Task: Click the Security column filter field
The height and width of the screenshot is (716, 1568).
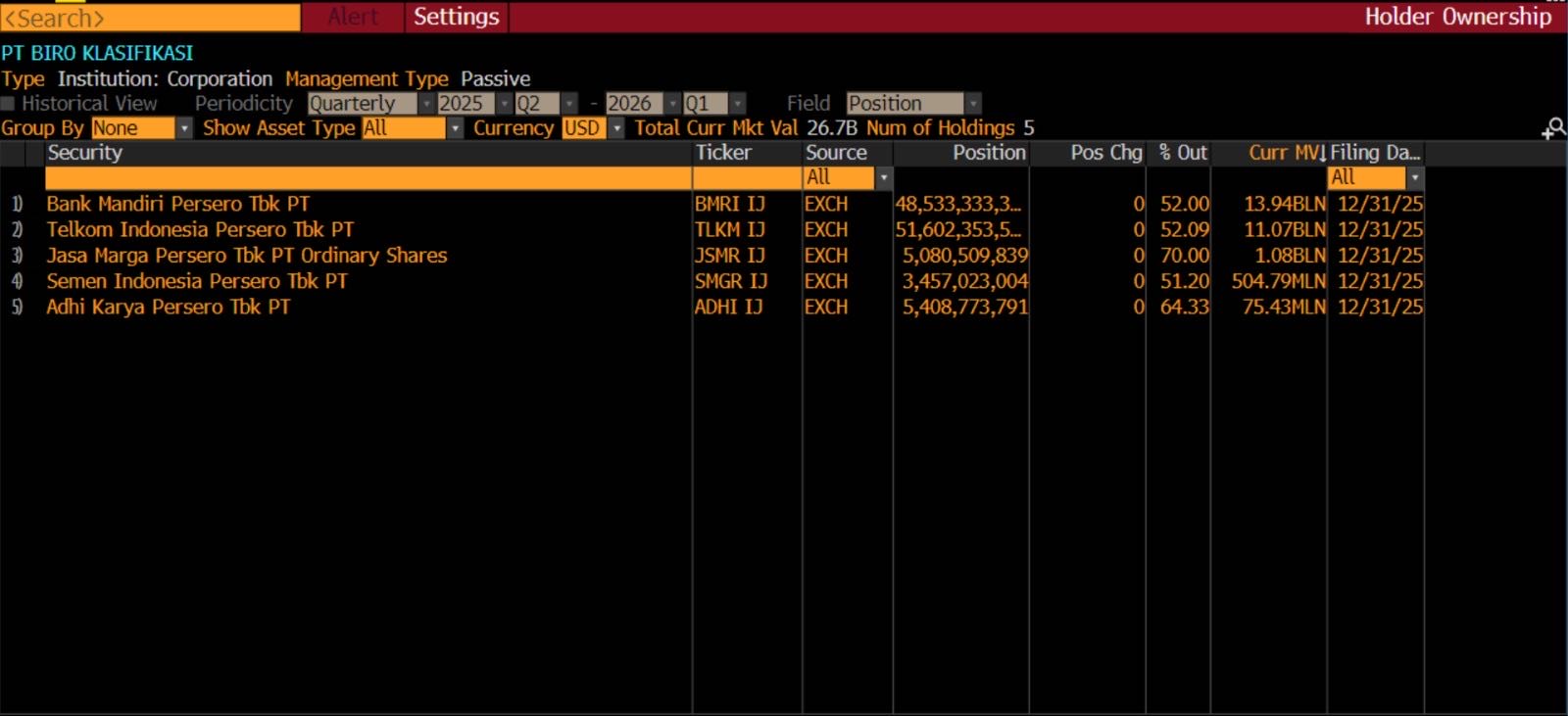Action: click(367, 178)
